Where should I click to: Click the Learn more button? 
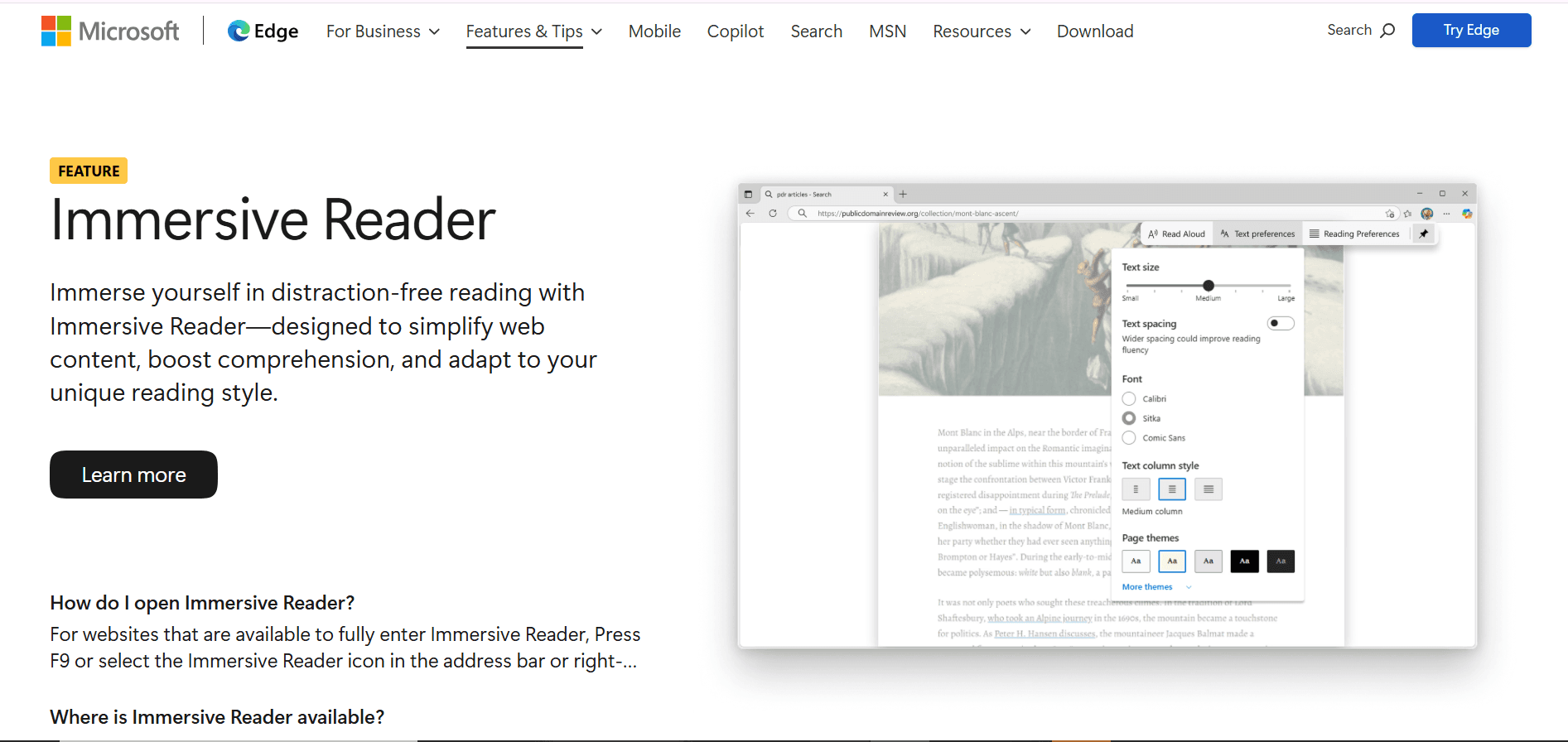click(x=134, y=475)
